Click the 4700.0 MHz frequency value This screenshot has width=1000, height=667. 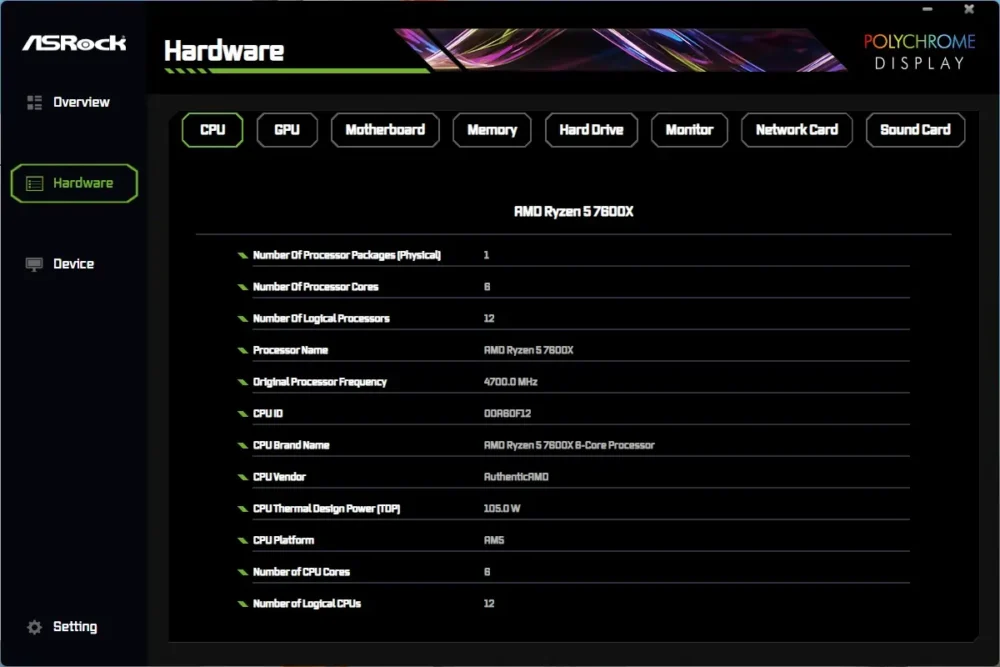[510, 382]
